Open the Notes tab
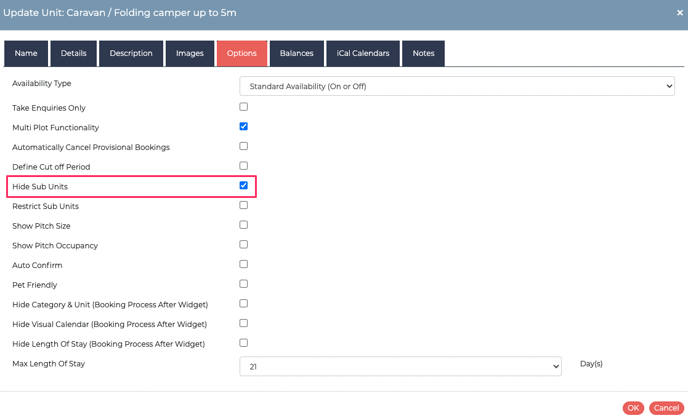This screenshot has width=688, height=418. (x=423, y=53)
